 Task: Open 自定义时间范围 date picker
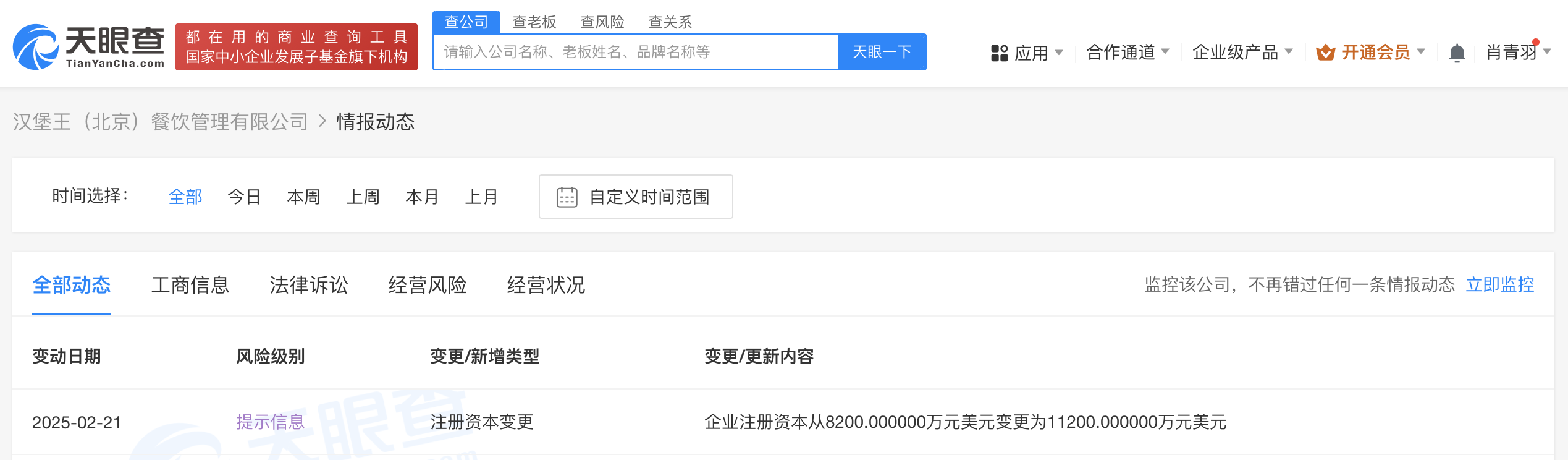636,197
